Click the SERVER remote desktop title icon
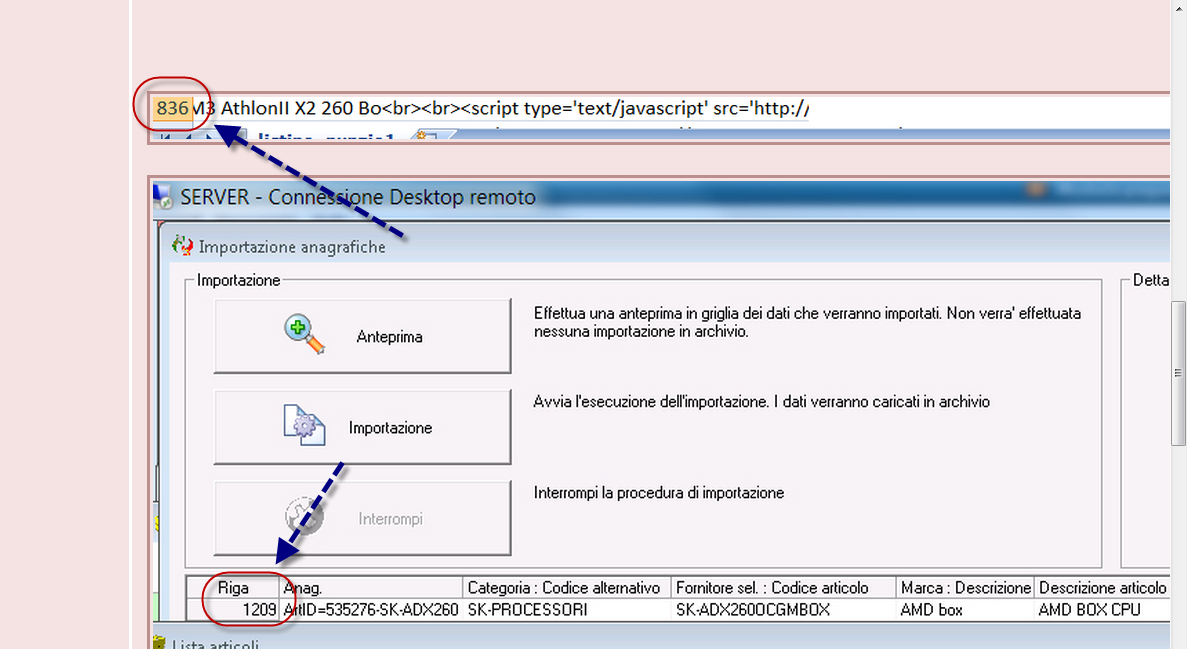1190x649 pixels. pos(163,197)
